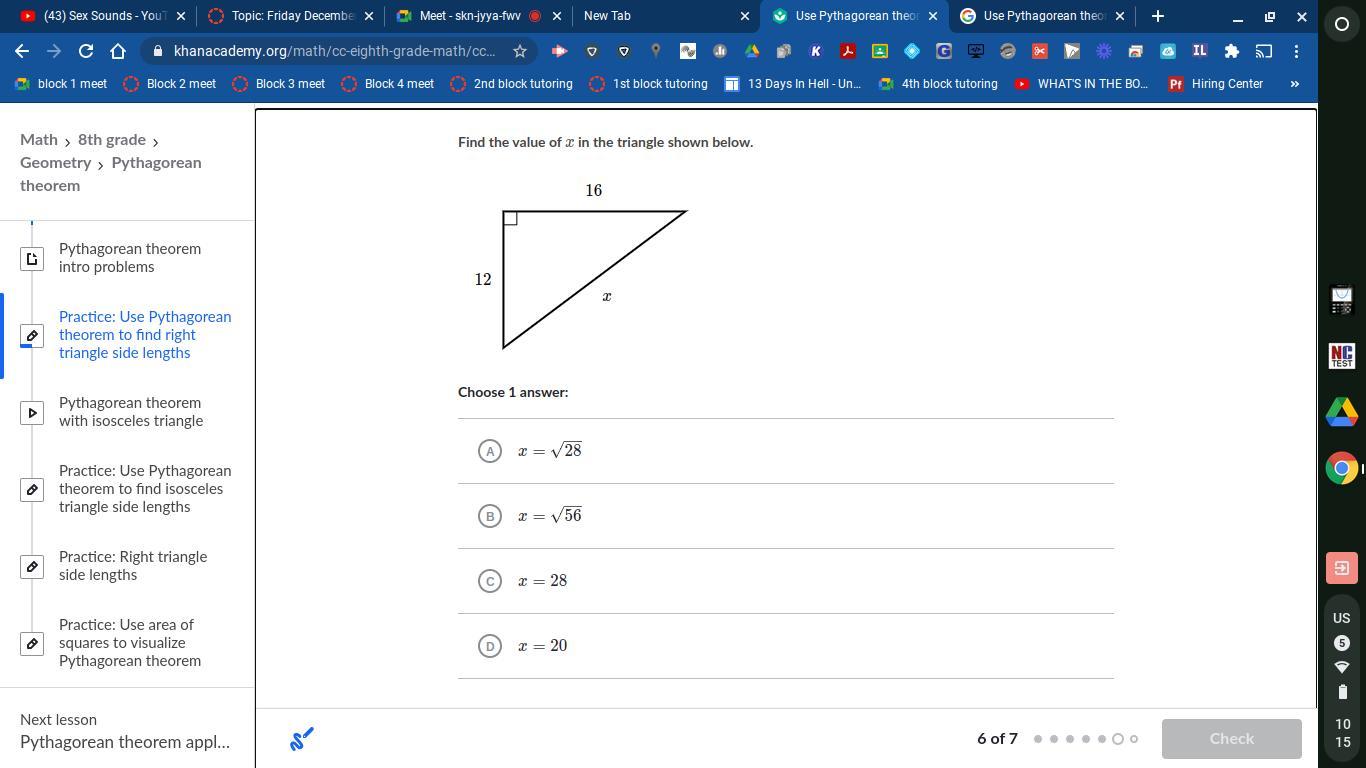Select answer C, x = 28
The width and height of the screenshot is (1366, 768).
(786, 581)
